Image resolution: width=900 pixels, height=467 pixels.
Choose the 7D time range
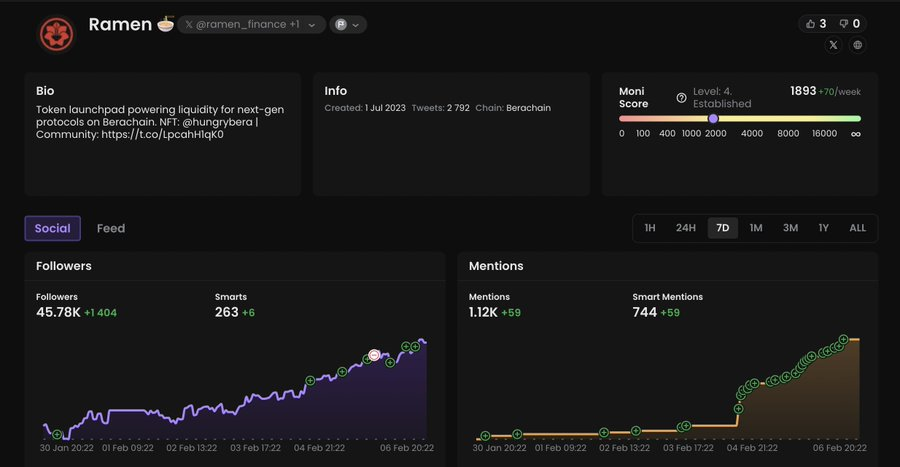pyautogui.click(x=722, y=228)
